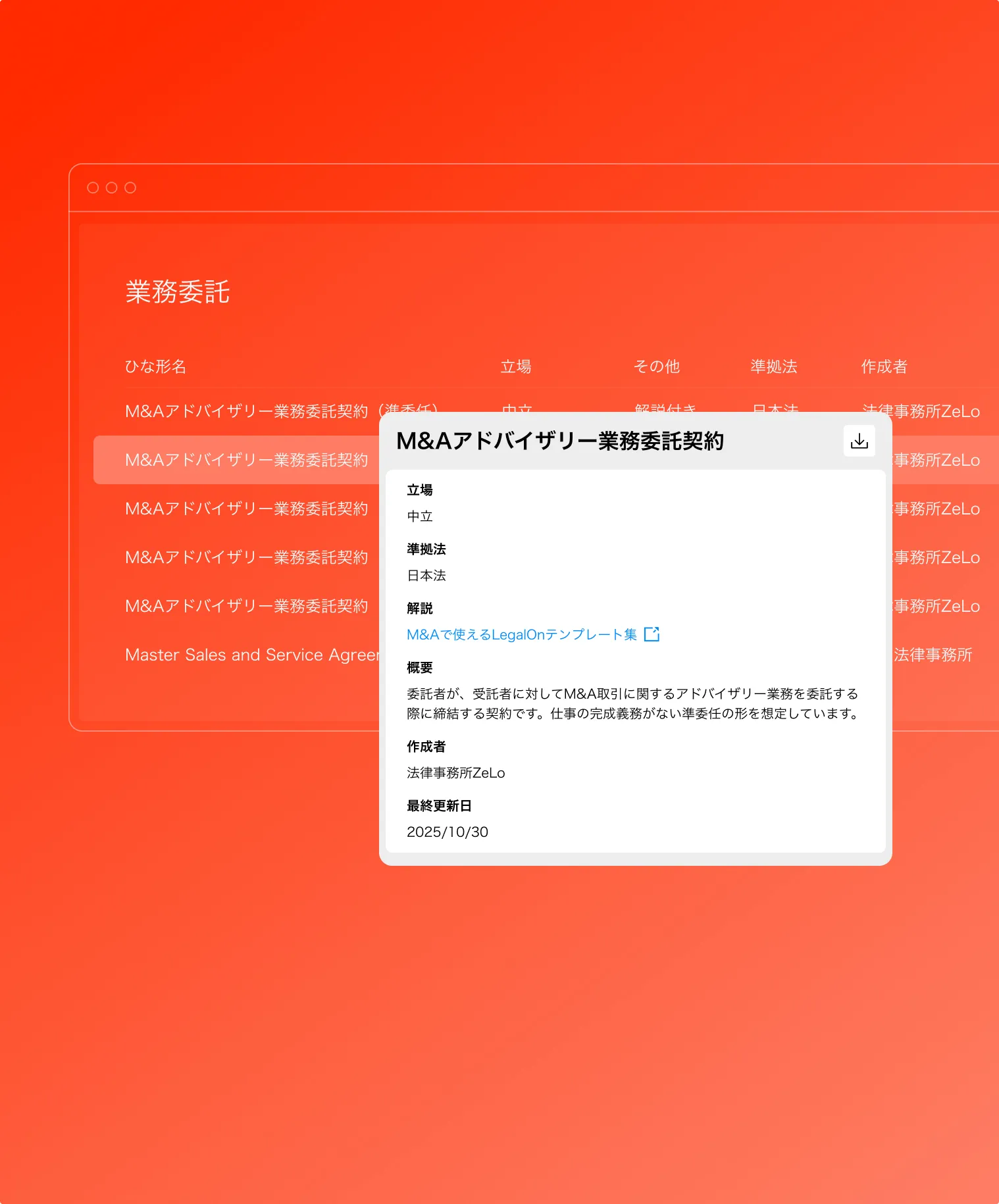Click the 中立 value in popup

point(420,516)
